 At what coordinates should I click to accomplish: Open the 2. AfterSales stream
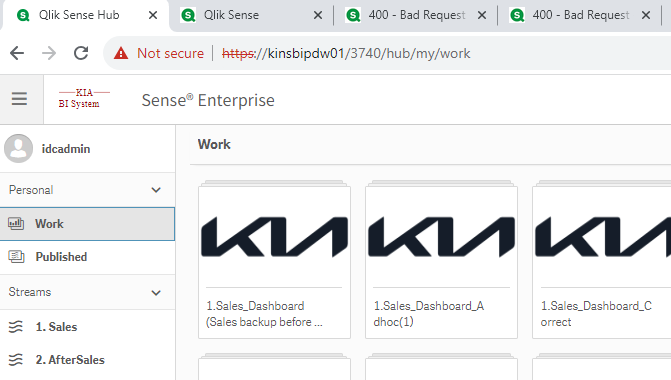point(87,360)
